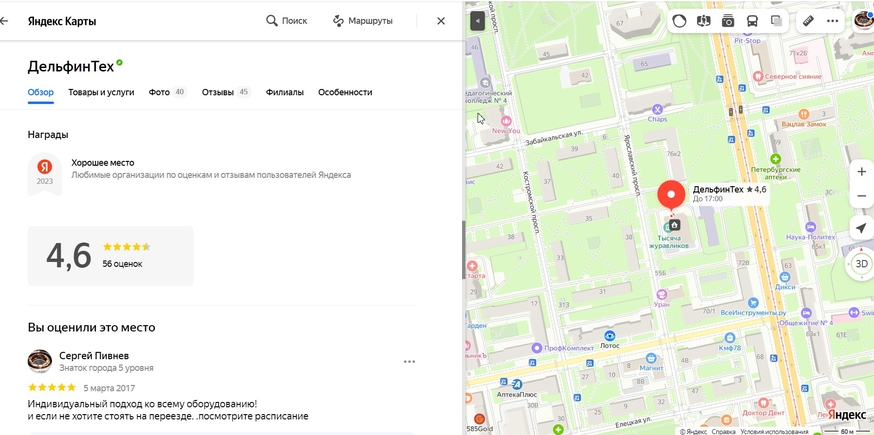
Task: Click the Ярославский просп. street label
Action: point(631,165)
